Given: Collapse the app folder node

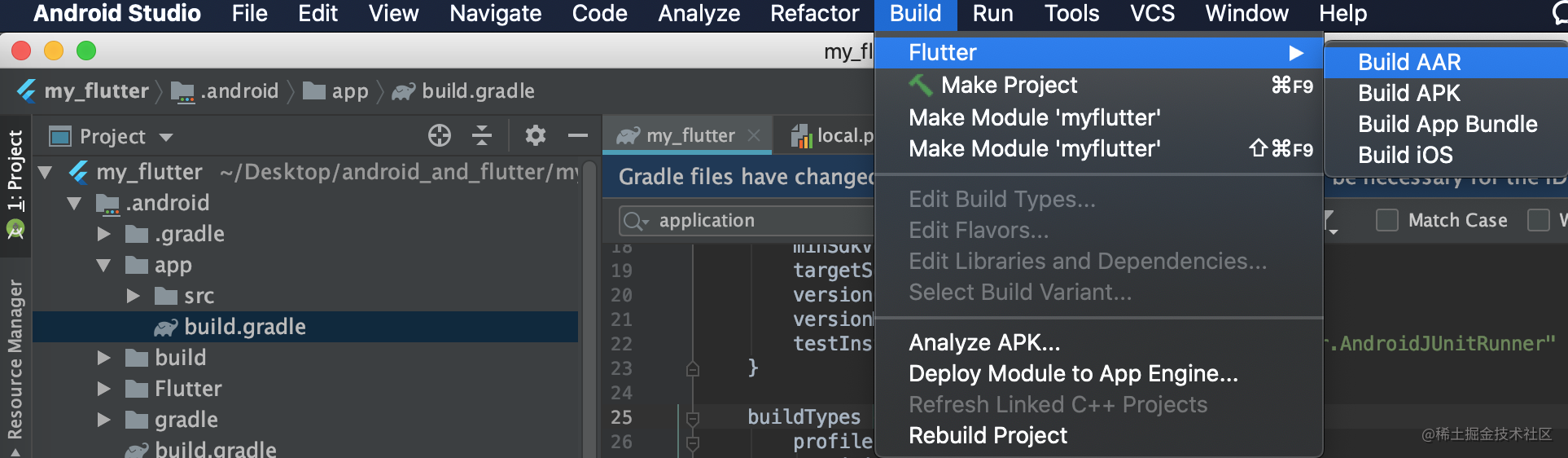Looking at the screenshot, I should (x=103, y=265).
